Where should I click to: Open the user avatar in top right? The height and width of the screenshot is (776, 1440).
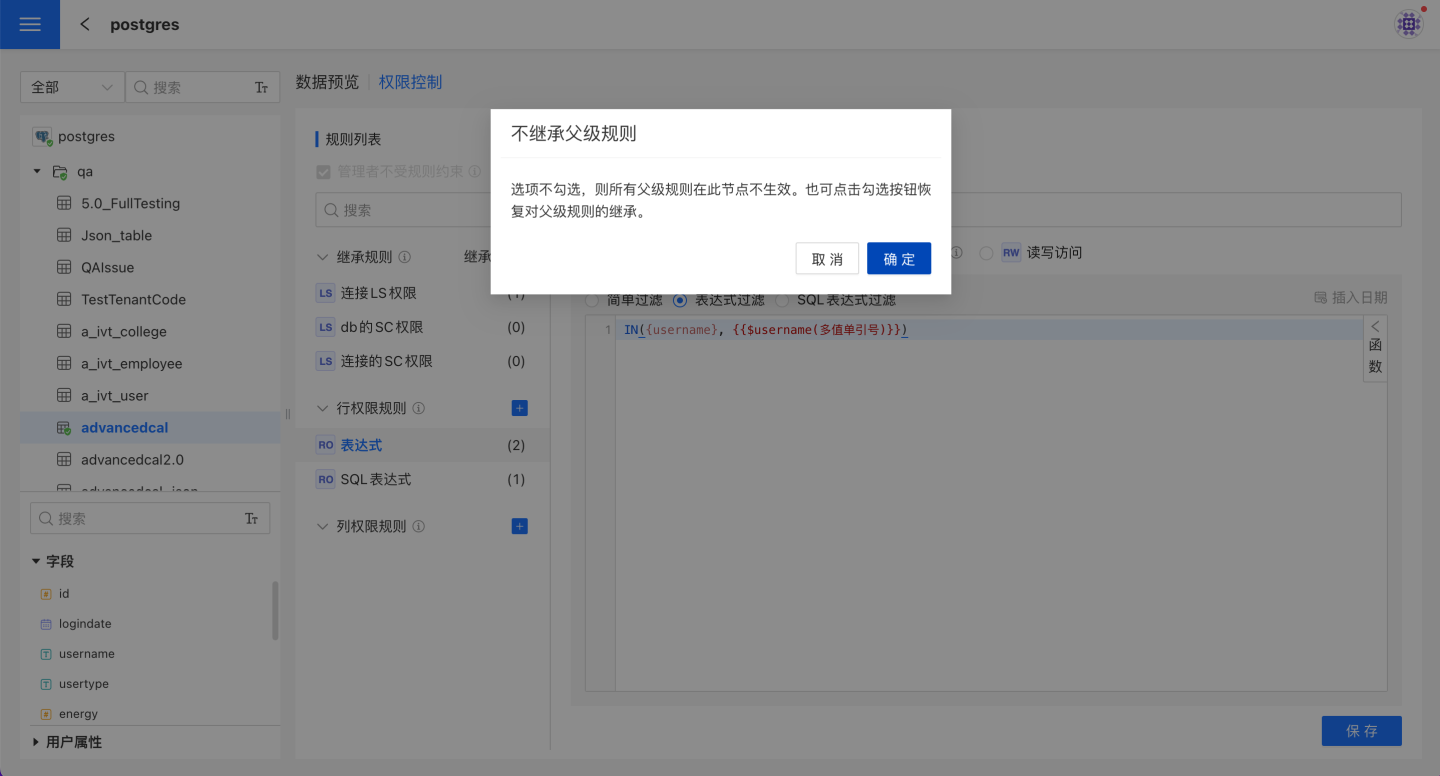pos(1408,24)
